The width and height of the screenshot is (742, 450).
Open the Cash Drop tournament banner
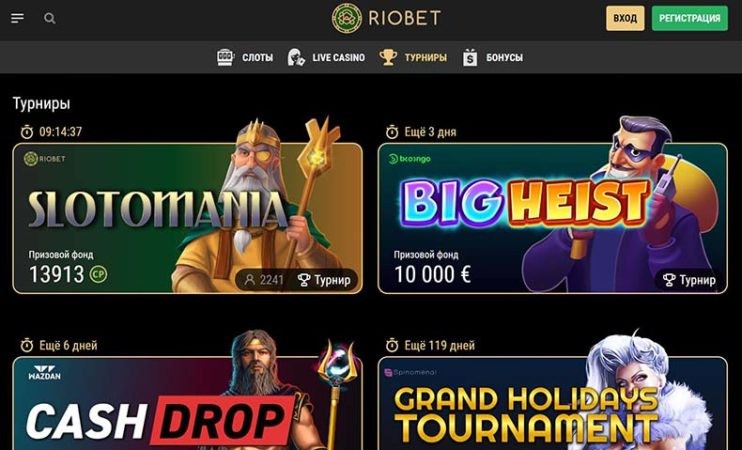[x=187, y=403]
